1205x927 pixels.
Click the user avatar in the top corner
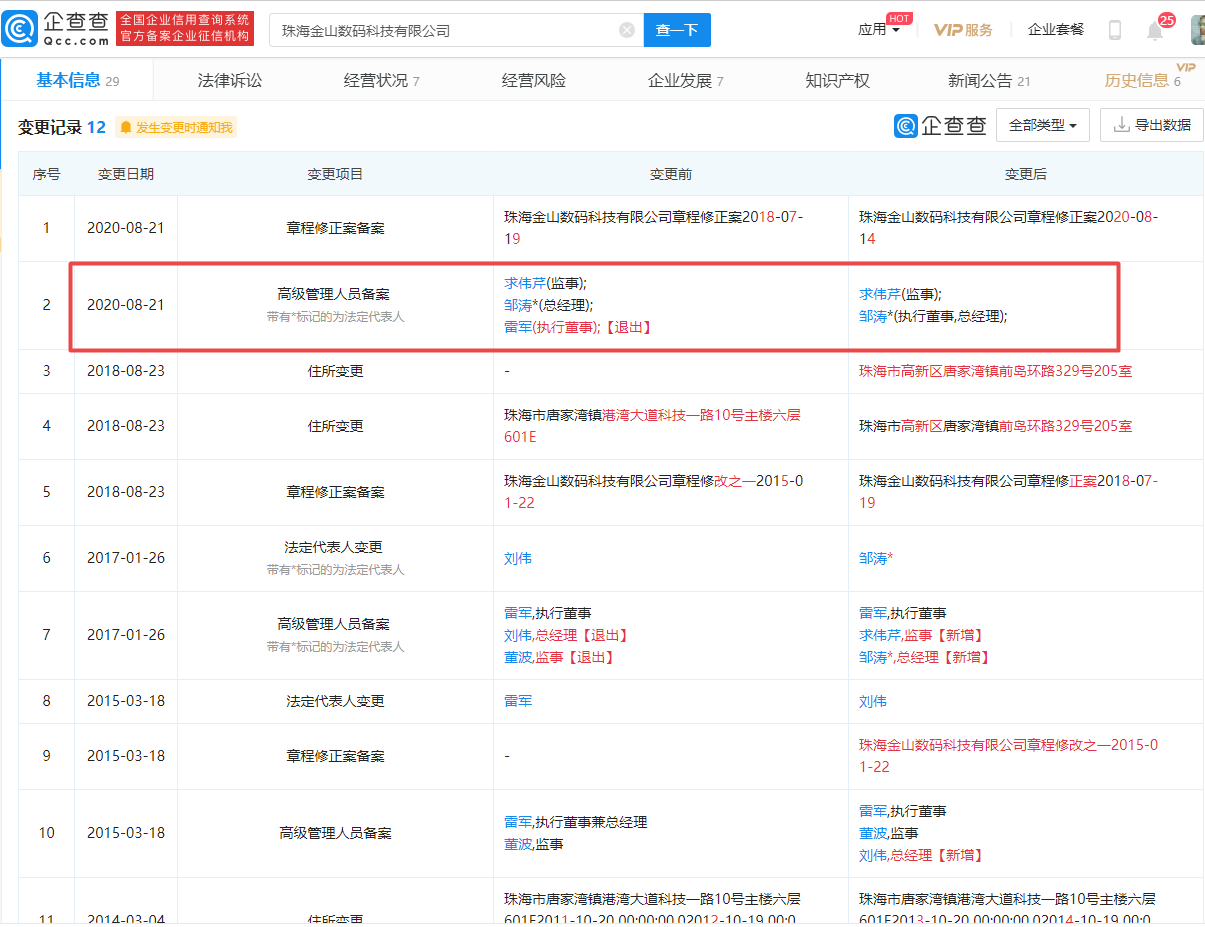[x=1196, y=29]
